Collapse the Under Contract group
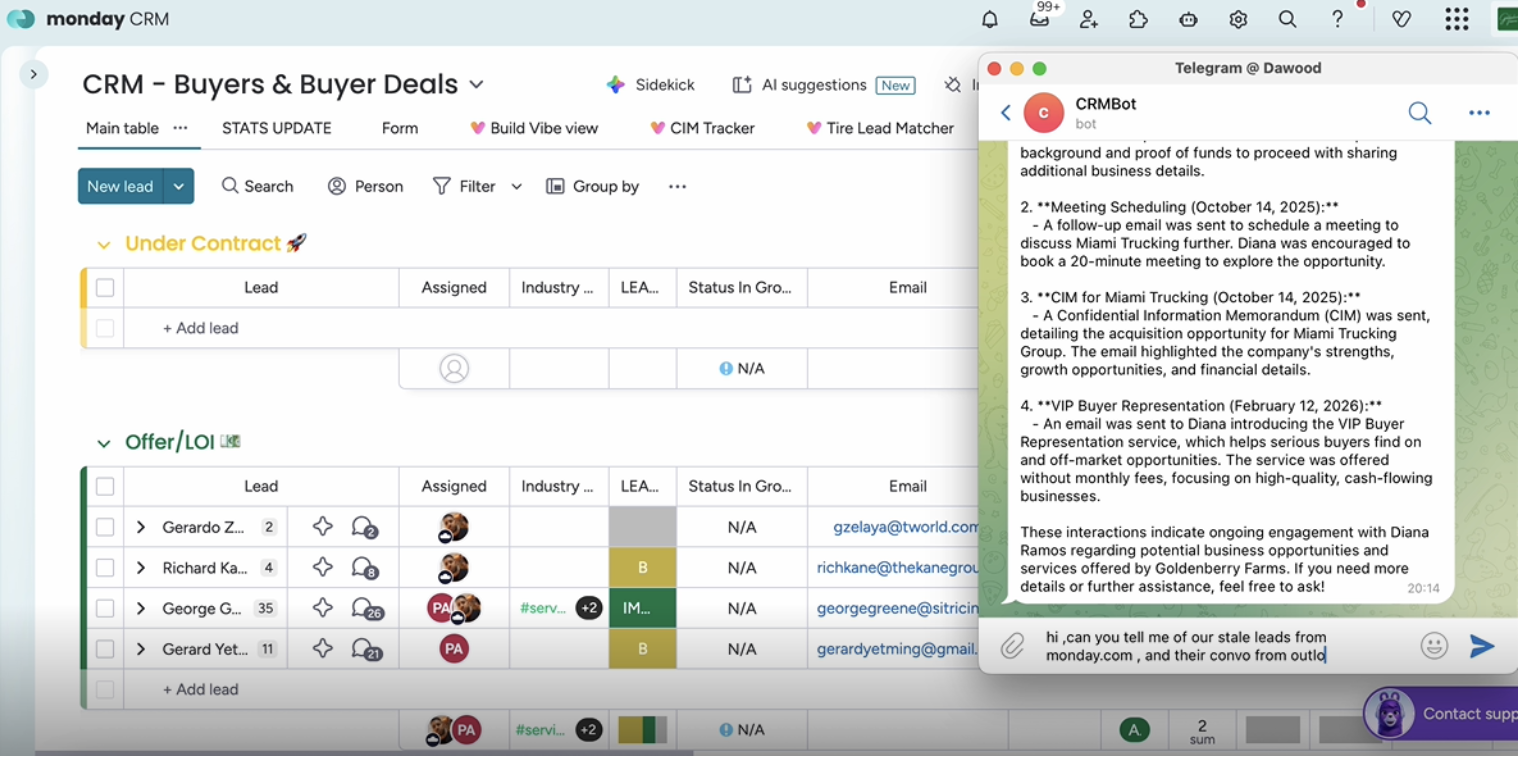1520x758 pixels. point(103,244)
